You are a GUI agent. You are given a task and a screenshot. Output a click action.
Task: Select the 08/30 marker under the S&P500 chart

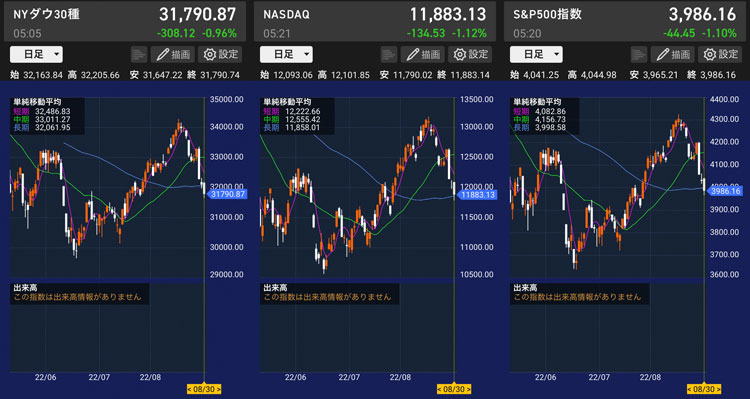tap(704, 389)
